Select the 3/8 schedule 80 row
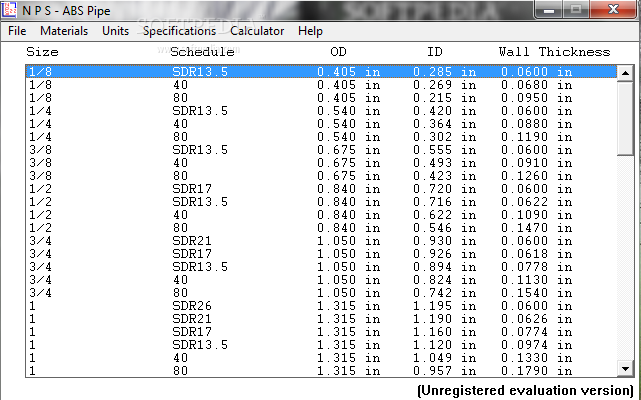Image resolution: width=641 pixels, height=400 pixels. (x=321, y=176)
